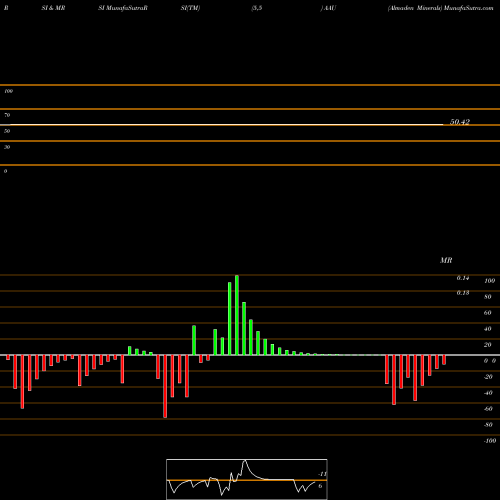Click the '(Almaden Minerals) MunafaSutra.com' header text
Screen dimensions: 500x500
(440, 8)
